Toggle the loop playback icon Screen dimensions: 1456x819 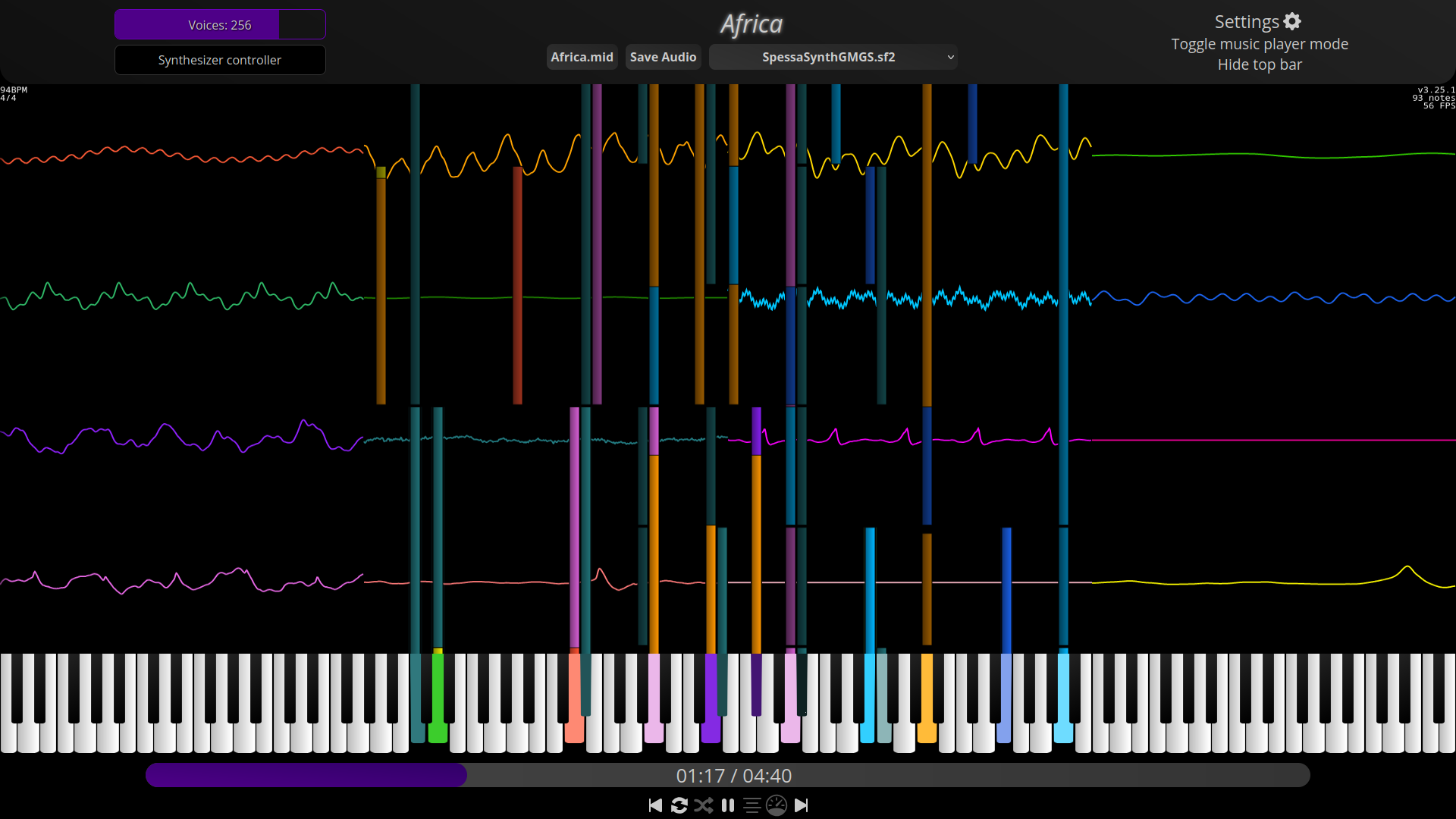pos(679,805)
